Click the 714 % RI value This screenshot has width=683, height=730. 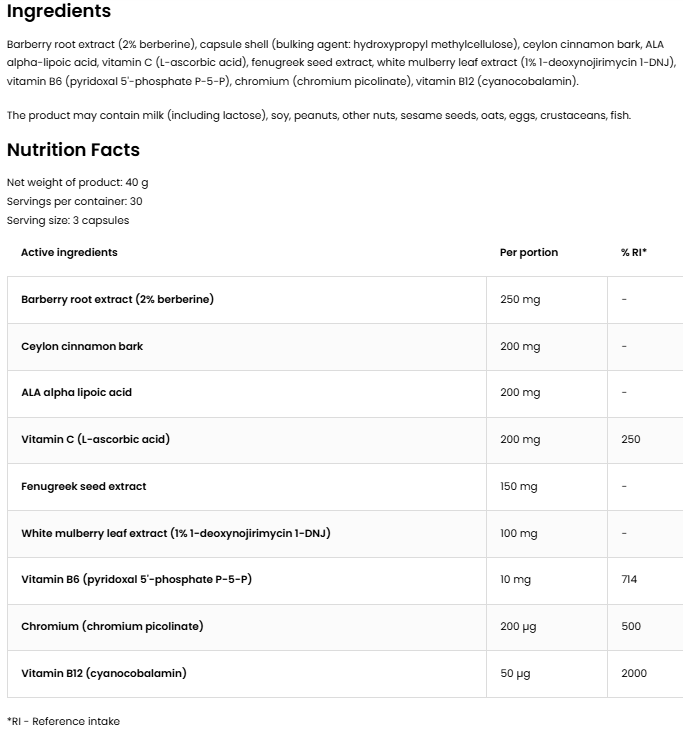pyautogui.click(x=629, y=579)
